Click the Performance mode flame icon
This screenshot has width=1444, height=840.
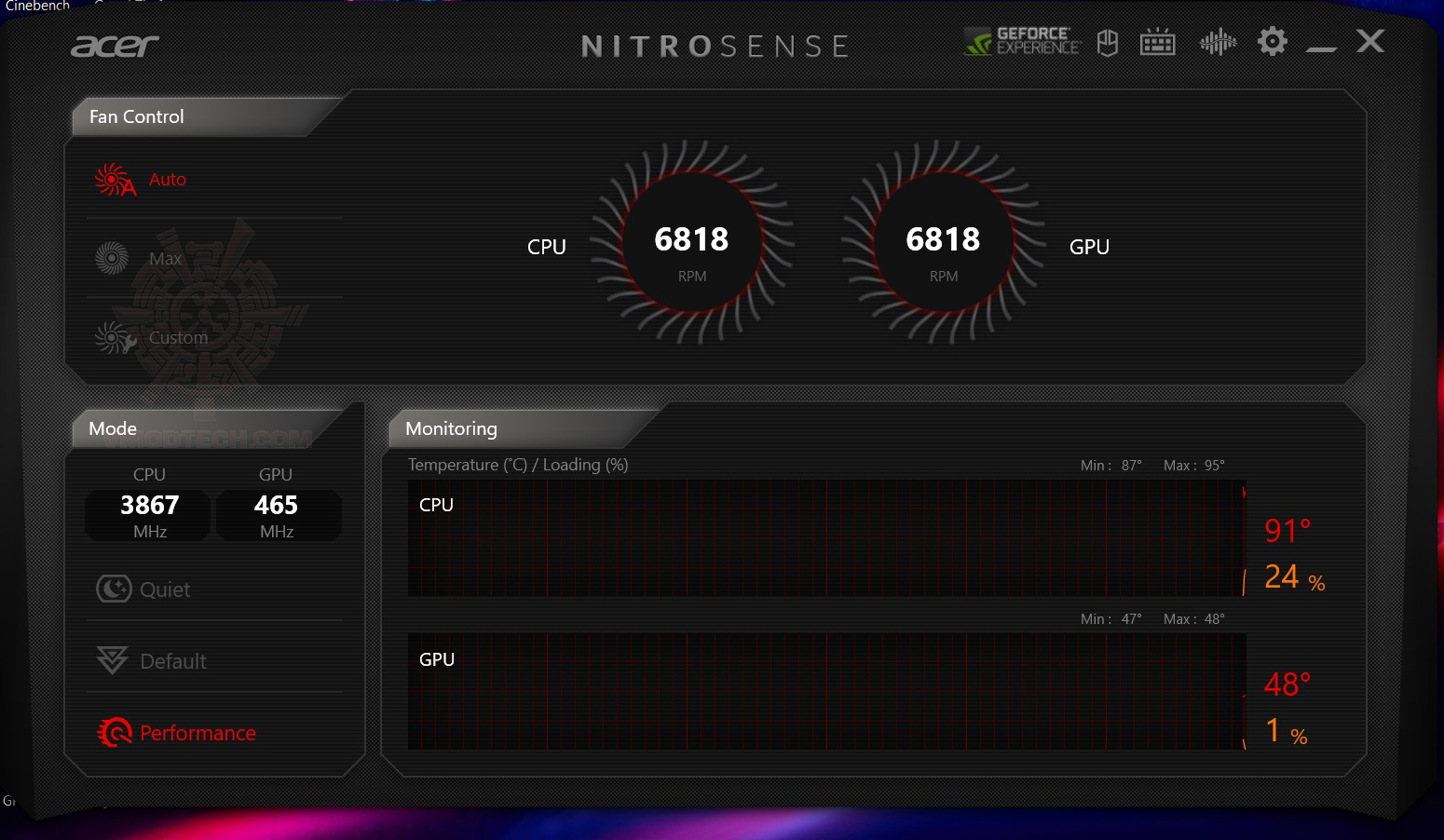click(113, 733)
